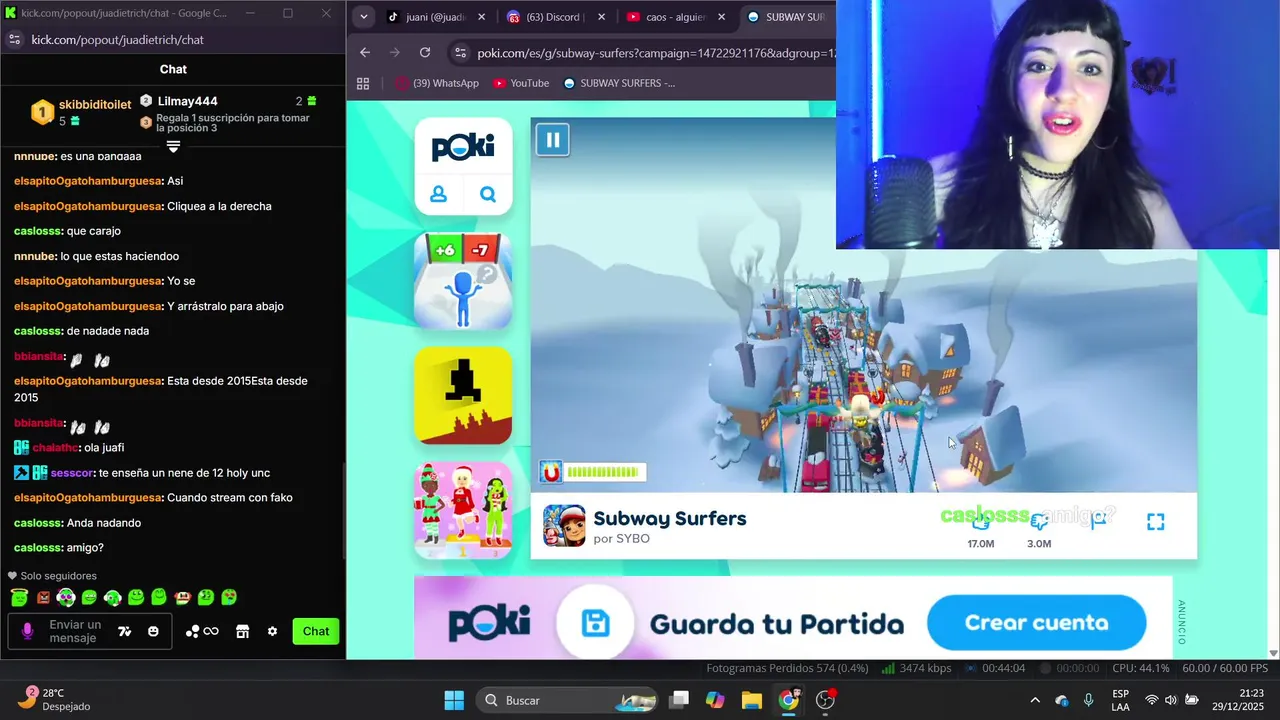
Task: Launch Copilot from taskbar
Action: click(x=715, y=700)
